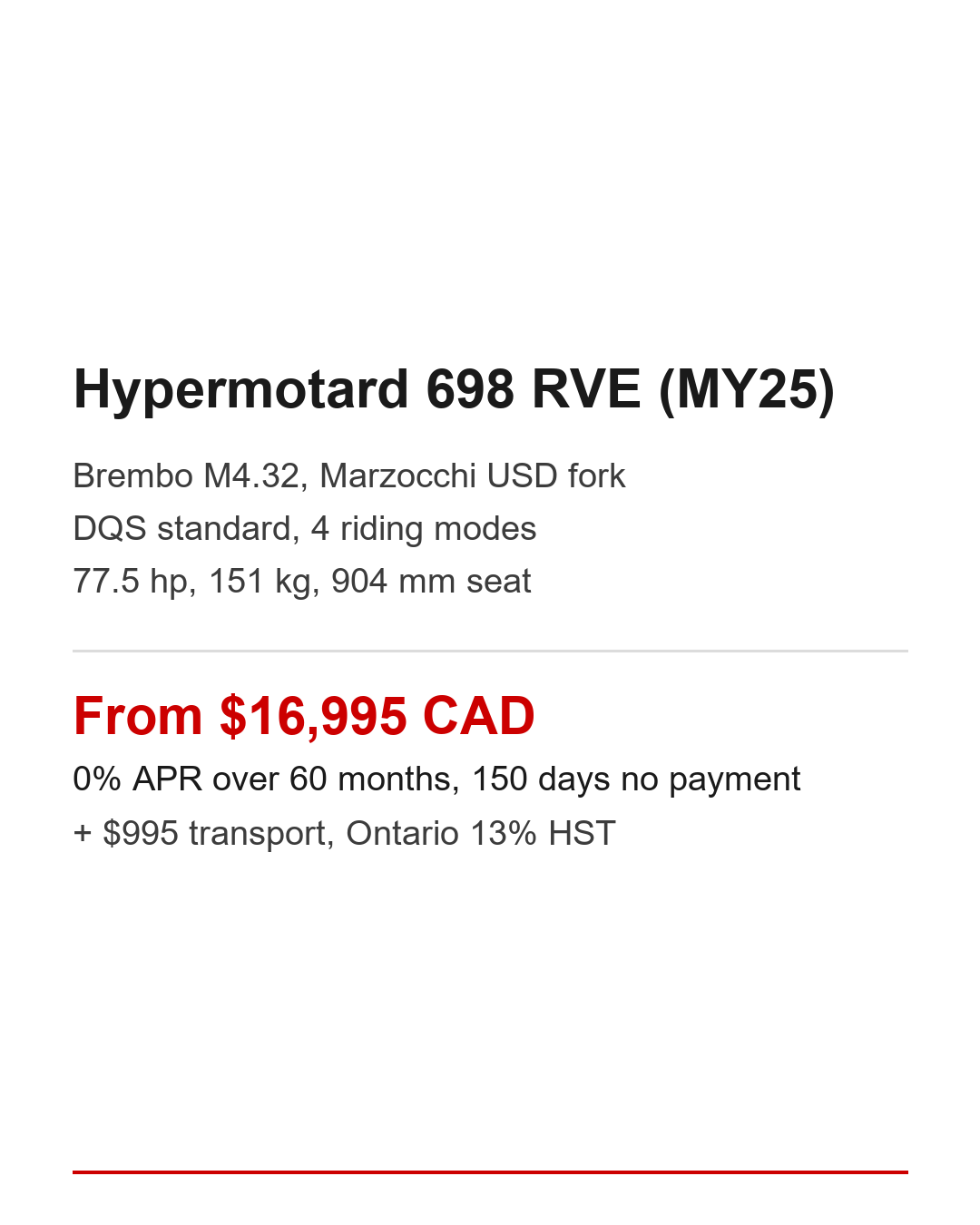The width and height of the screenshot is (980, 1225).
Task: Click the 77.5 hp specification
Action: 131,581
